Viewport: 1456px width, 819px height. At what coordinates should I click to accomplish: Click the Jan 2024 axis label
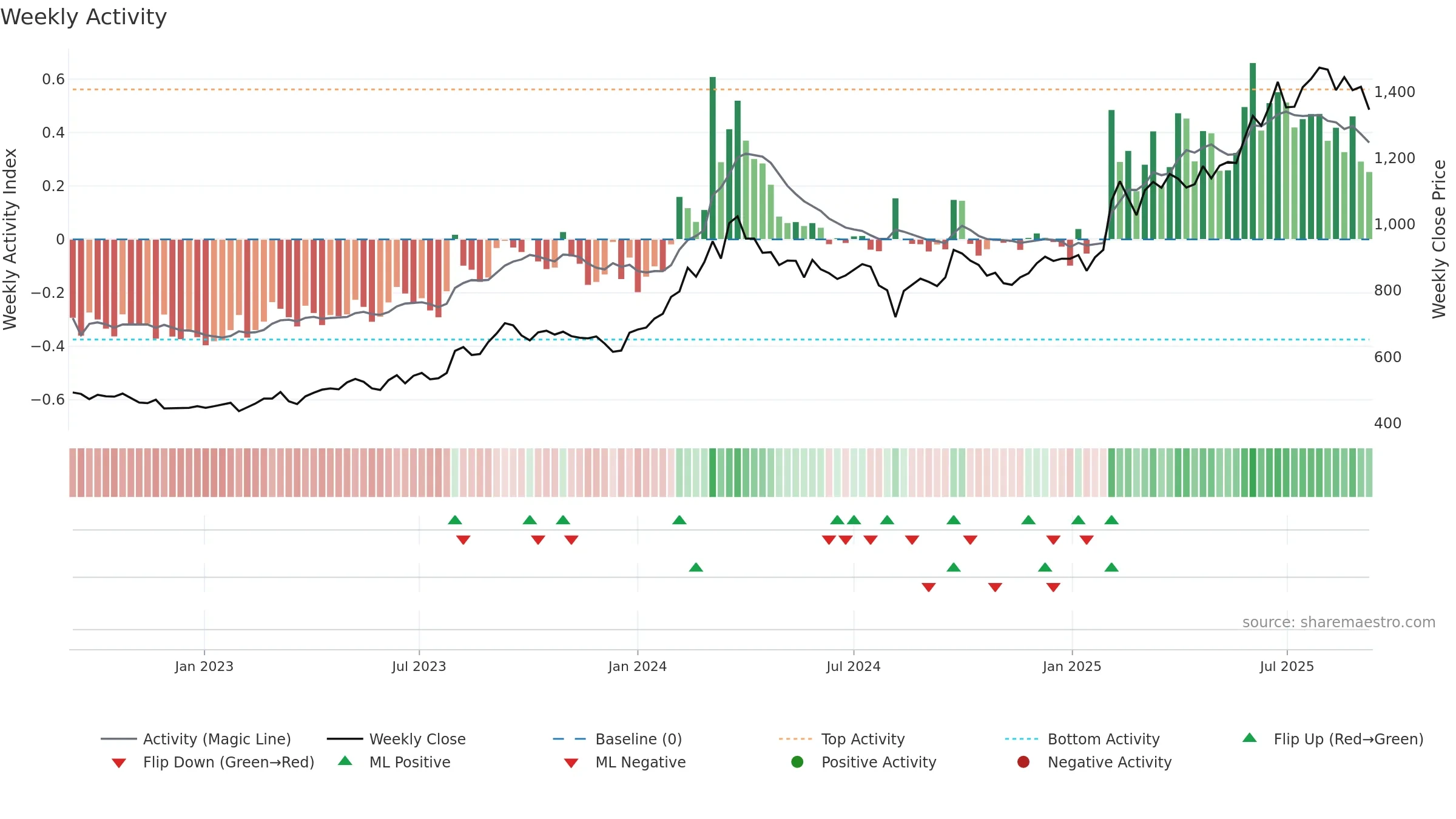(x=637, y=666)
